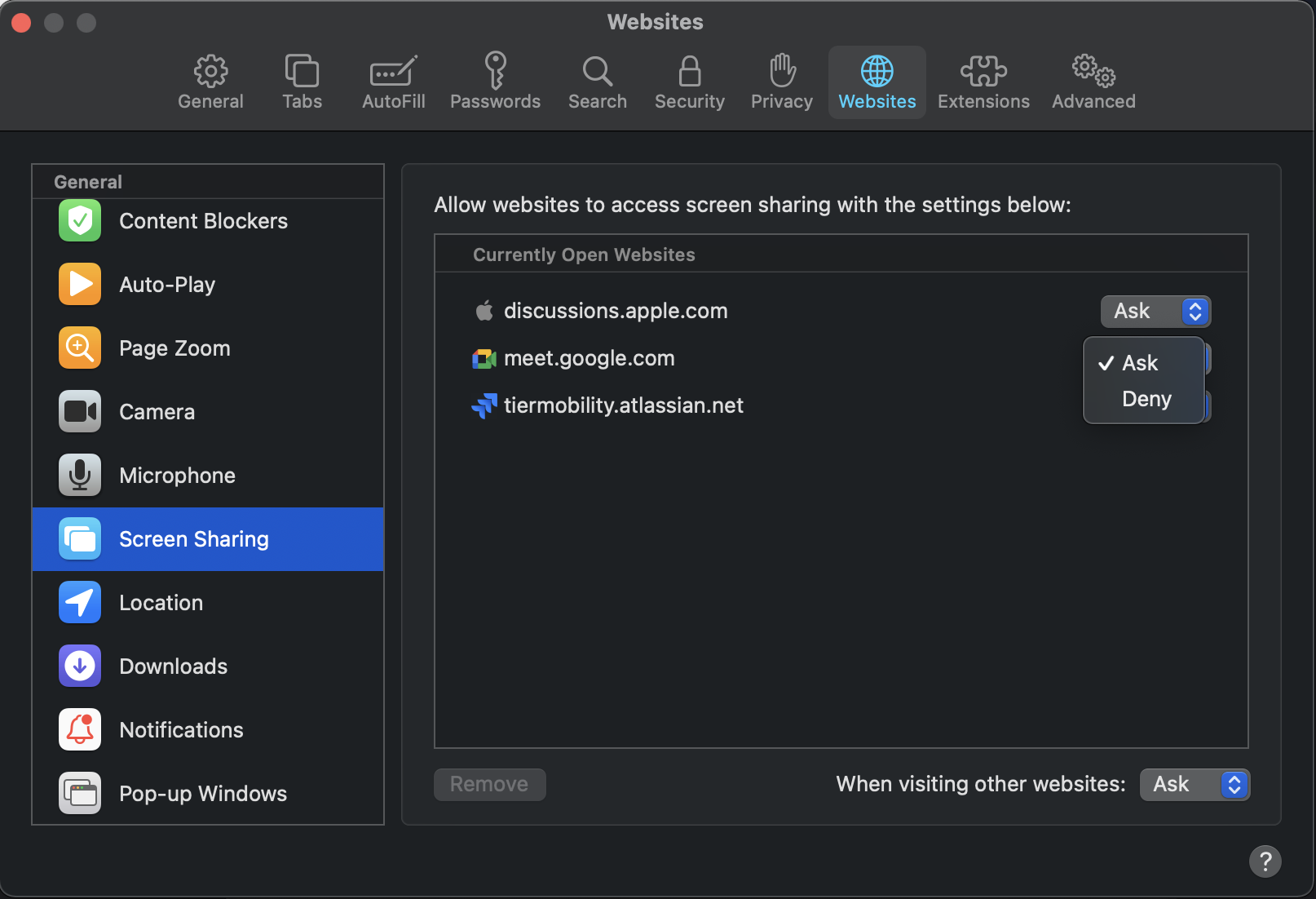Click the Downloads icon in sidebar
The width and height of the screenshot is (1316, 899).
click(x=80, y=666)
